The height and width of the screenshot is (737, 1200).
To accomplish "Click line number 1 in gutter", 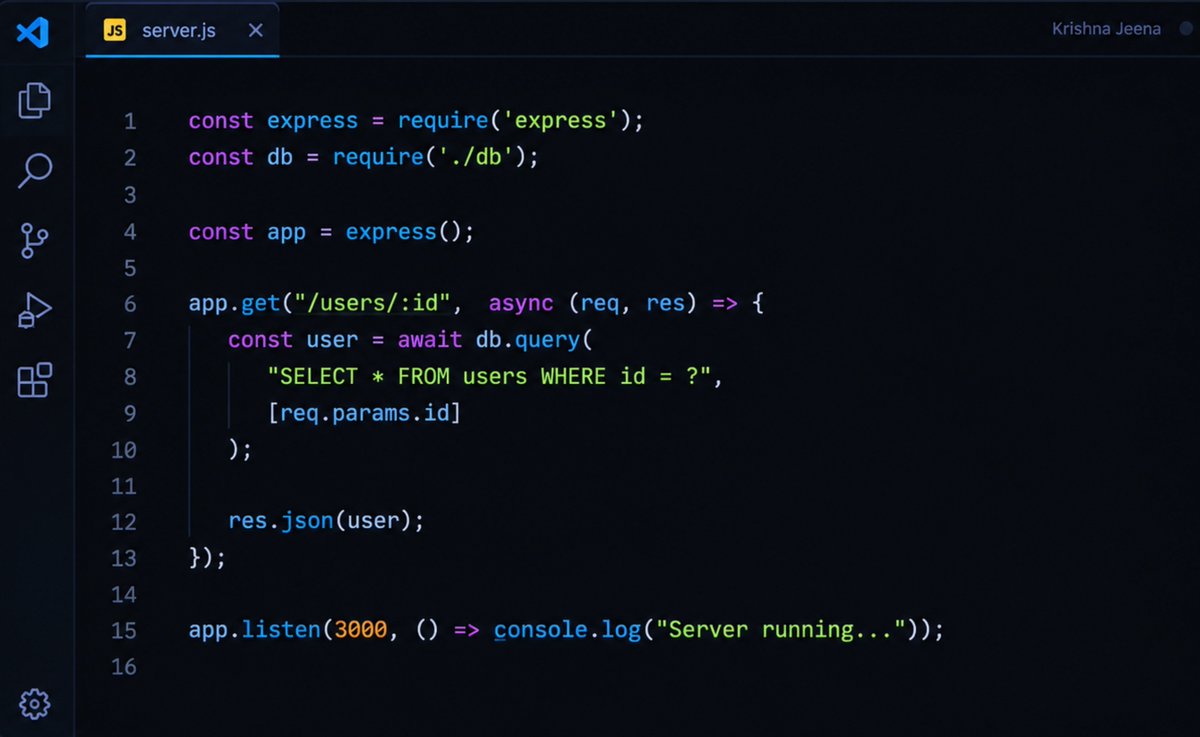I will (130, 122).
